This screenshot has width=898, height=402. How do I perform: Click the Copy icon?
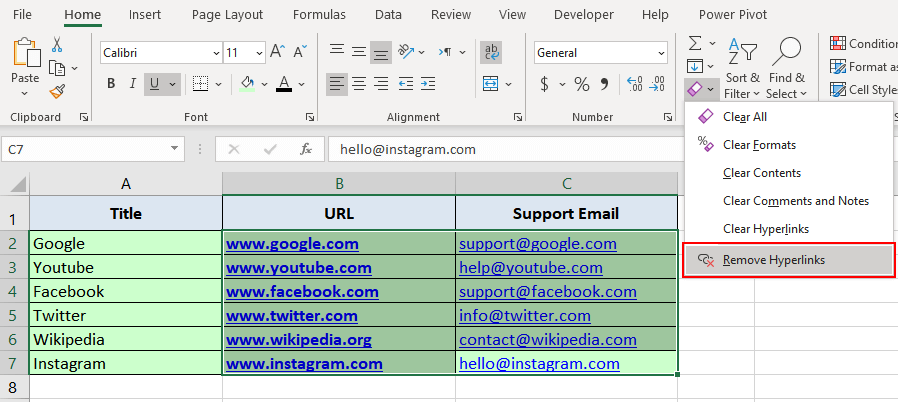57,68
